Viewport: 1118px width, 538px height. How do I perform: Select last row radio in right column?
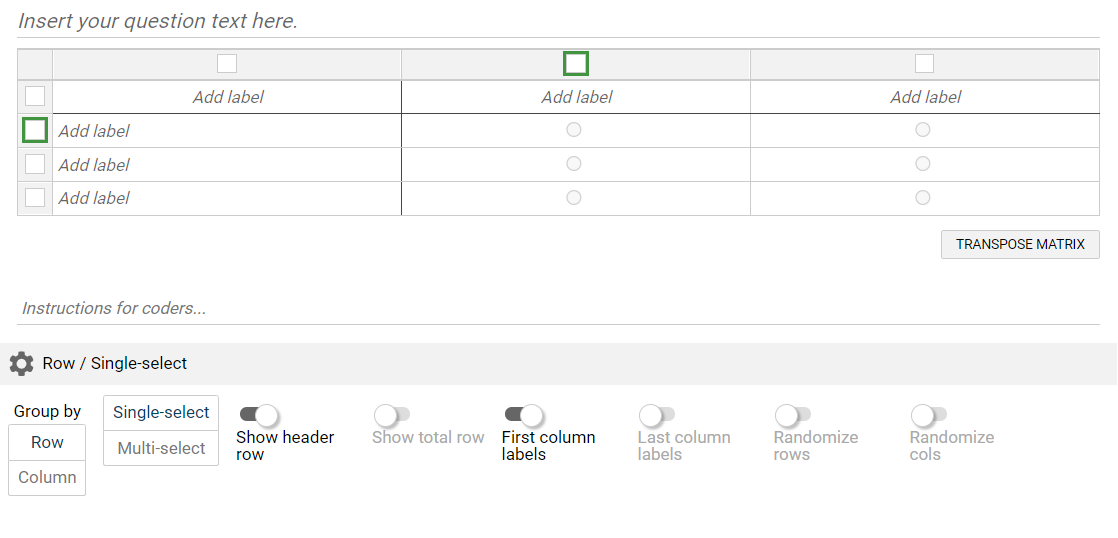click(x=923, y=198)
